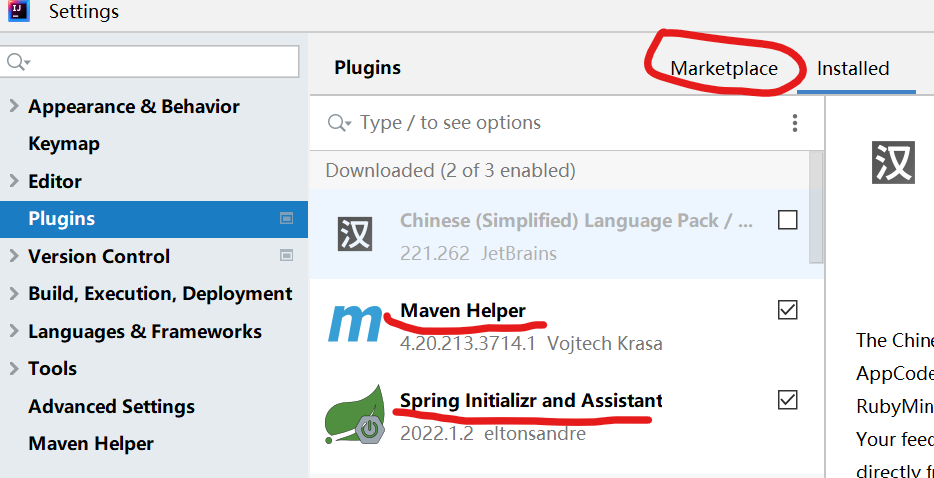
Task: Click the project-level icon beside Plugins
Action: (287, 219)
